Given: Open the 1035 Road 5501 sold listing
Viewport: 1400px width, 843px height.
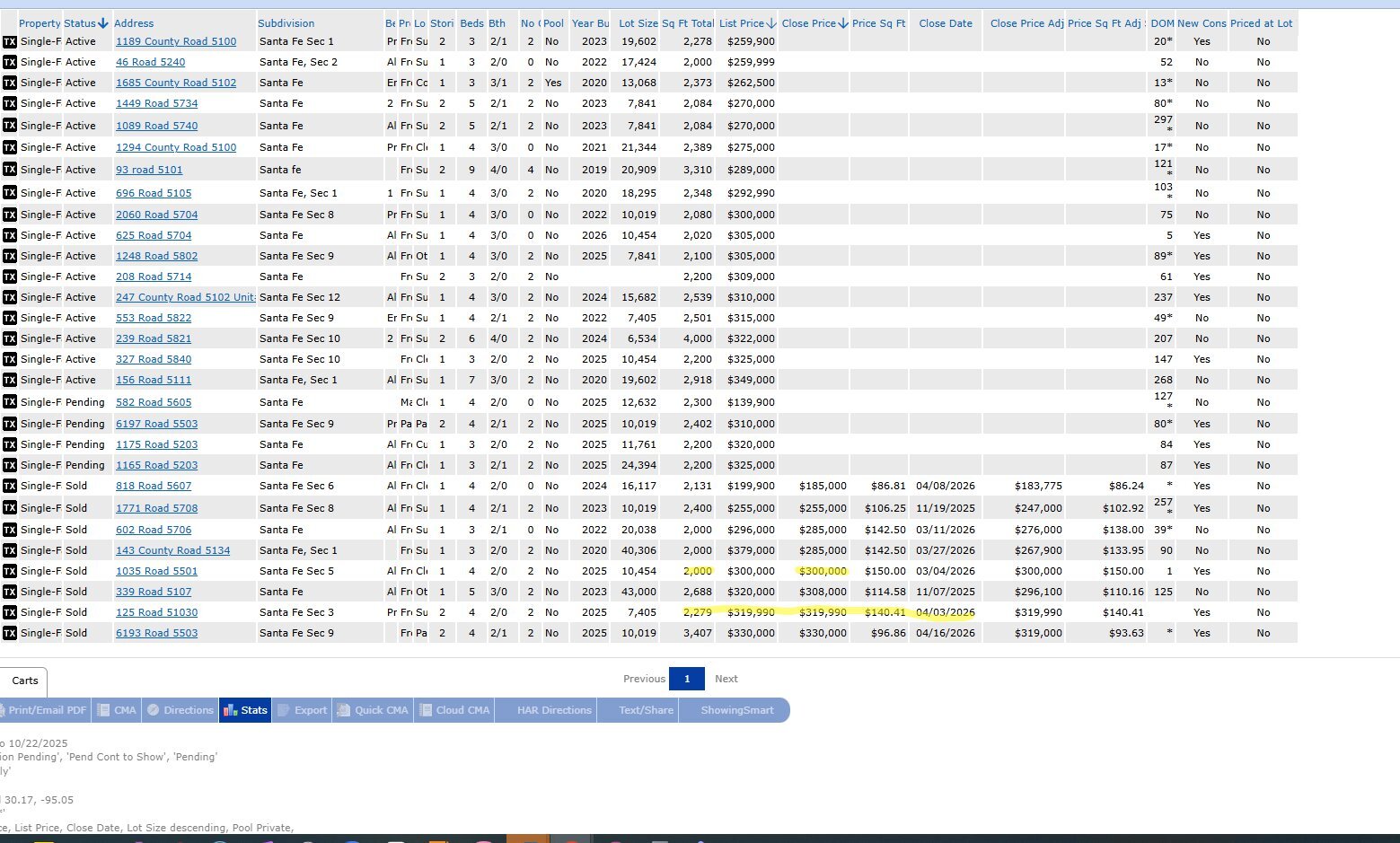Looking at the screenshot, I should pyautogui.click(x=156, y=571).
